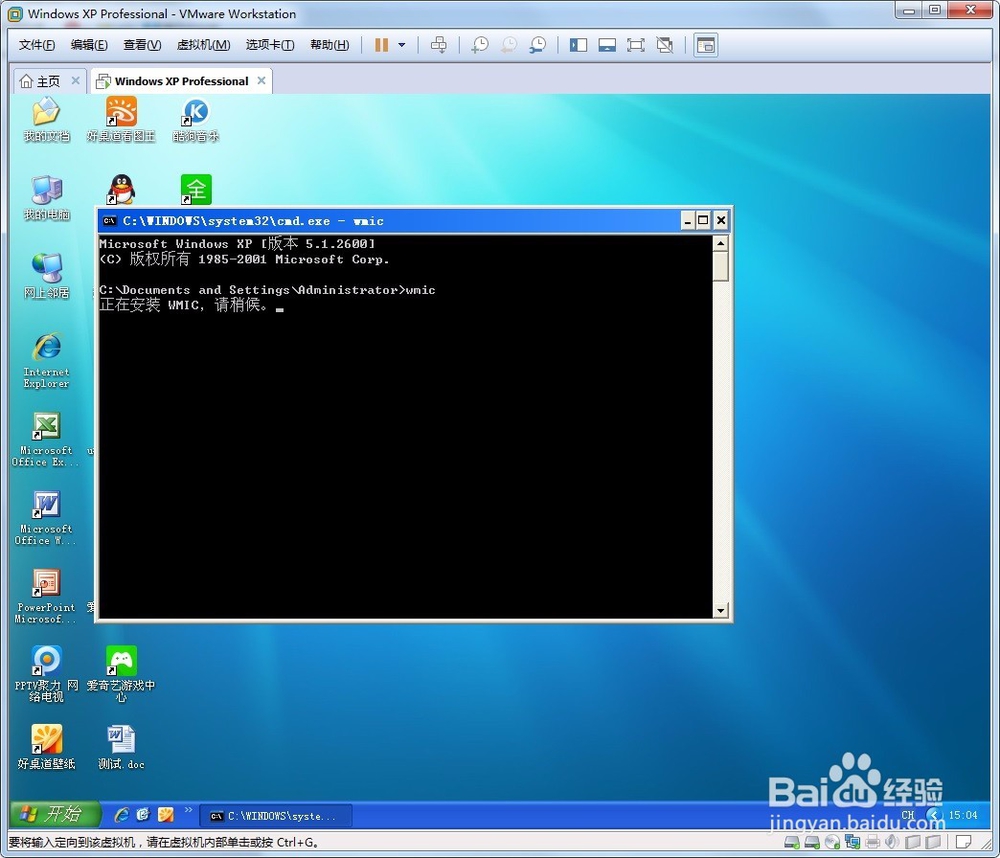Pause the virtual machine with the orange button

tap(381, 45)
